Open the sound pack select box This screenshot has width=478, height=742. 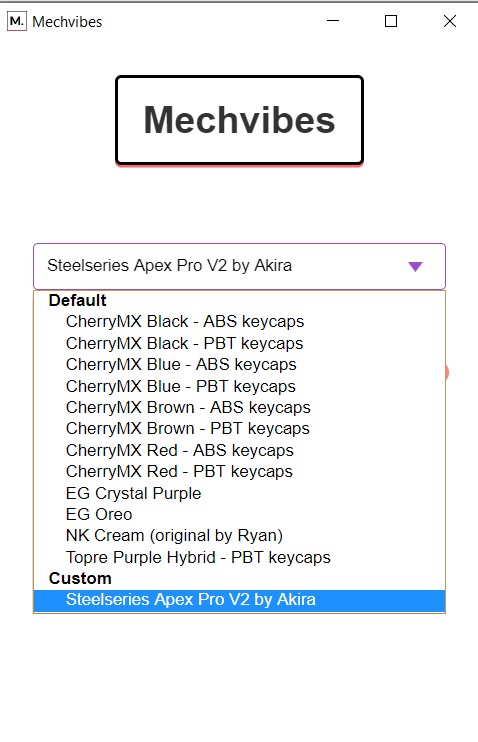pos(239,266)
